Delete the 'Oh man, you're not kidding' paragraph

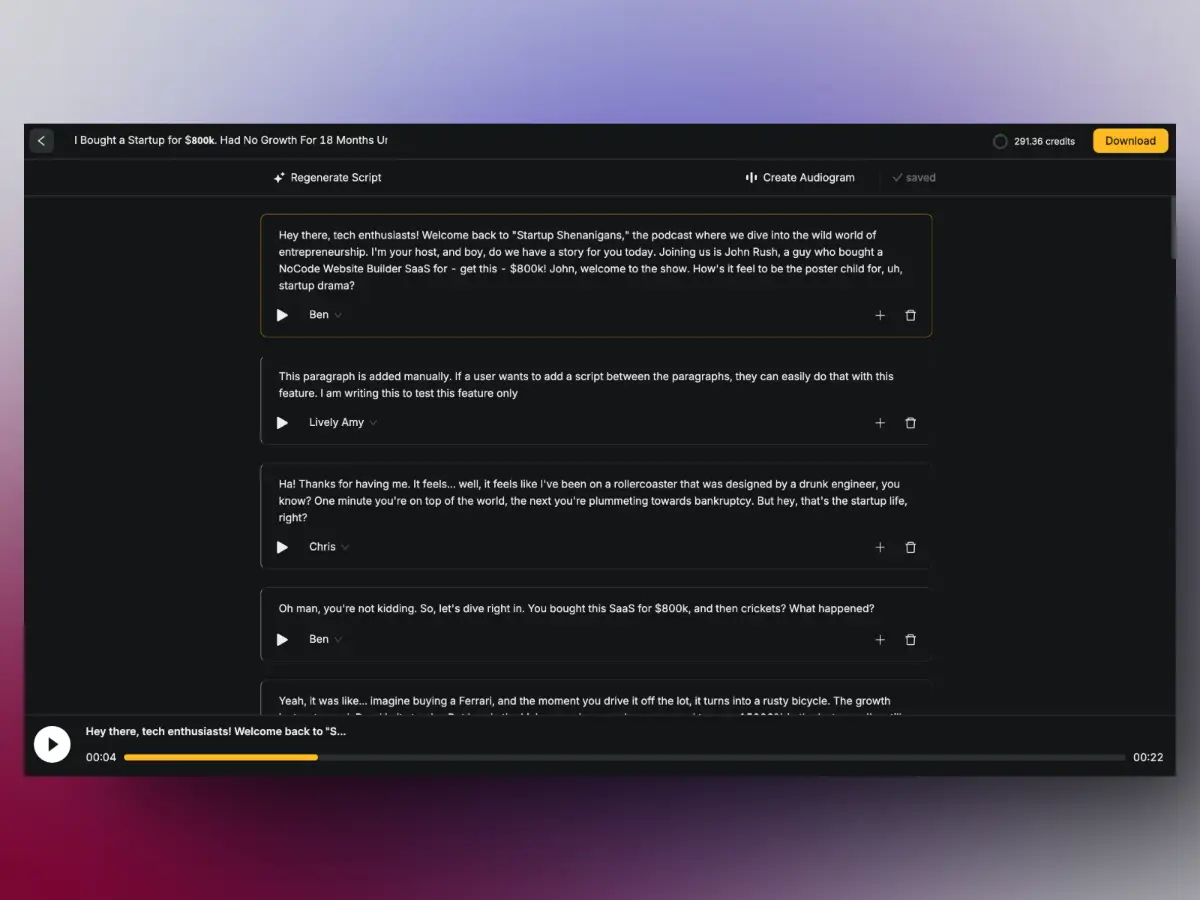pos(910,640)
